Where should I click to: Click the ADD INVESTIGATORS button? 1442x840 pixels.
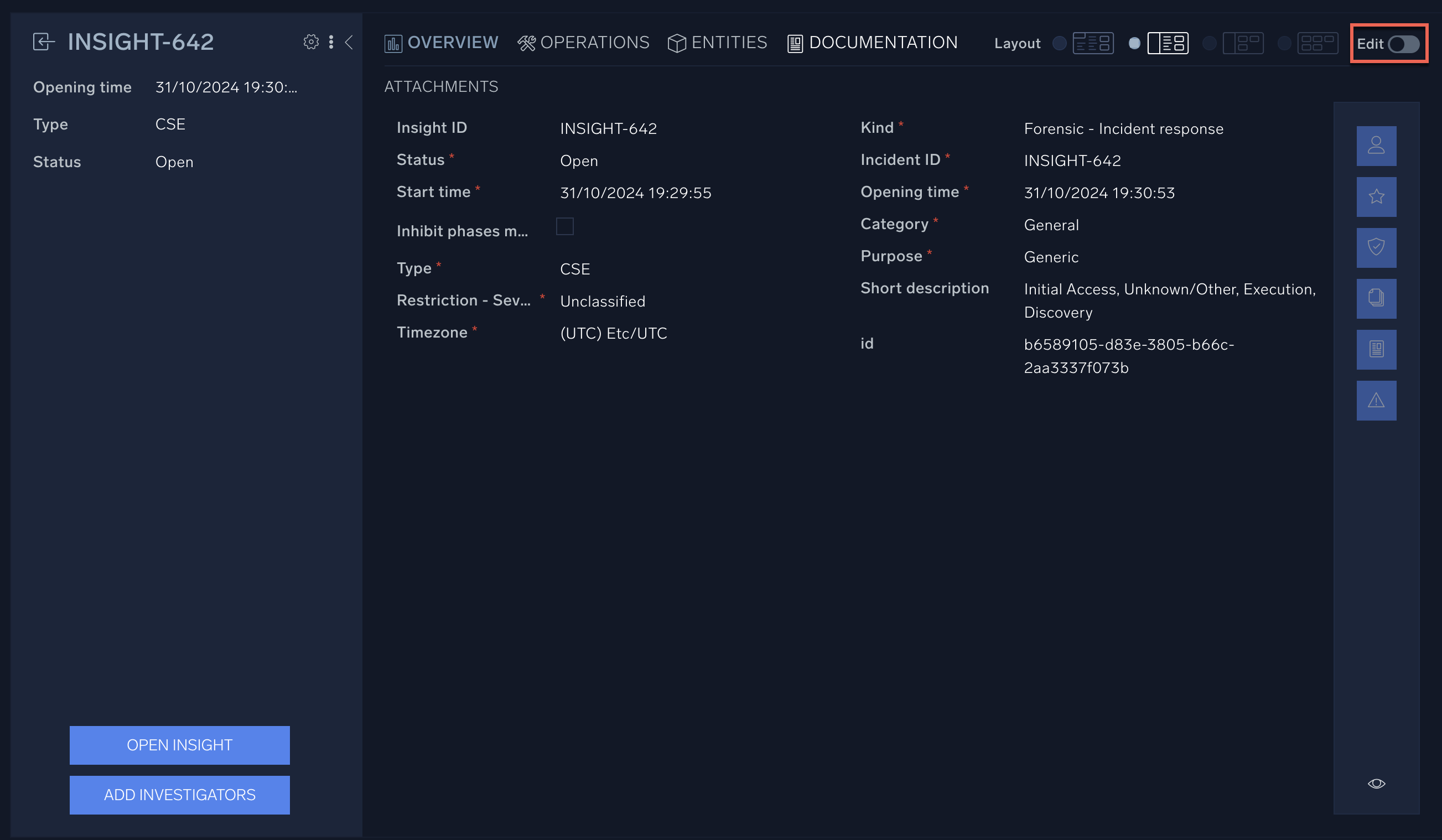point(179,794)
